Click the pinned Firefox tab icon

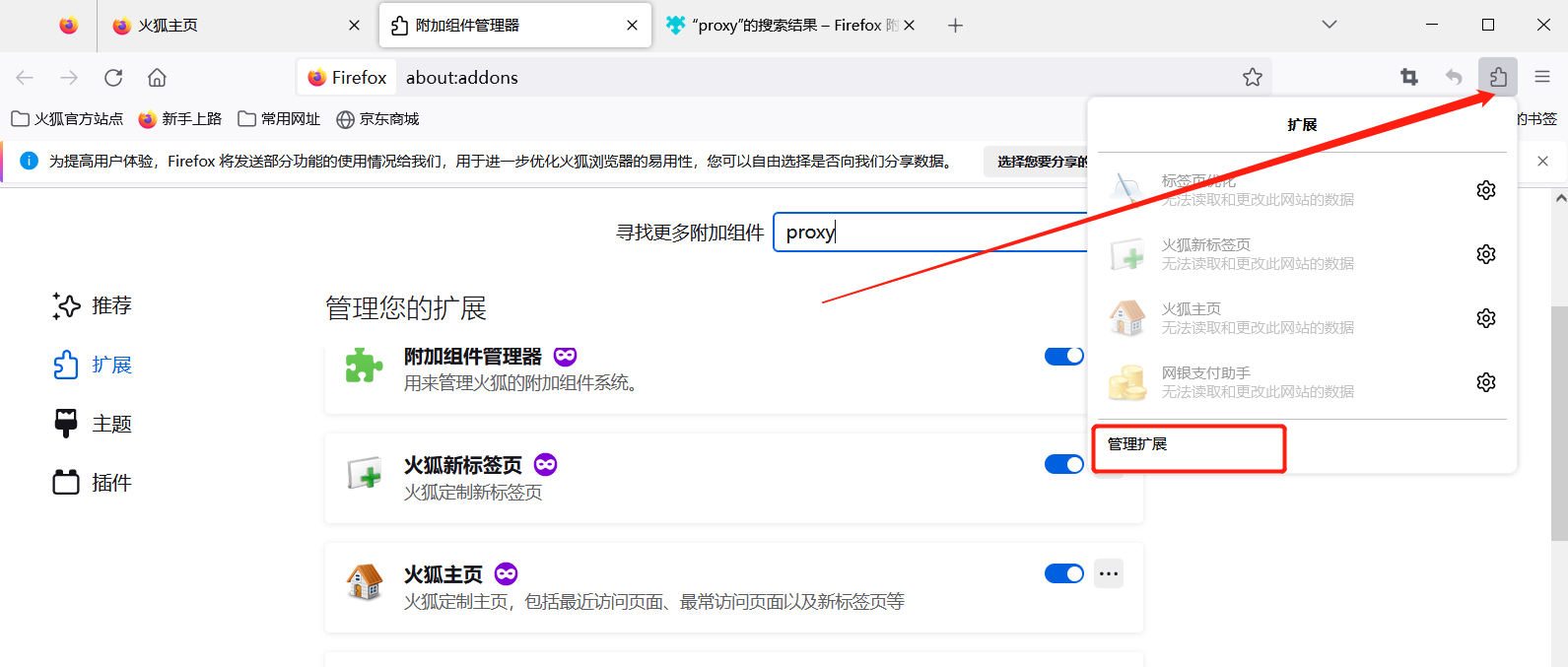pos(68,26)
